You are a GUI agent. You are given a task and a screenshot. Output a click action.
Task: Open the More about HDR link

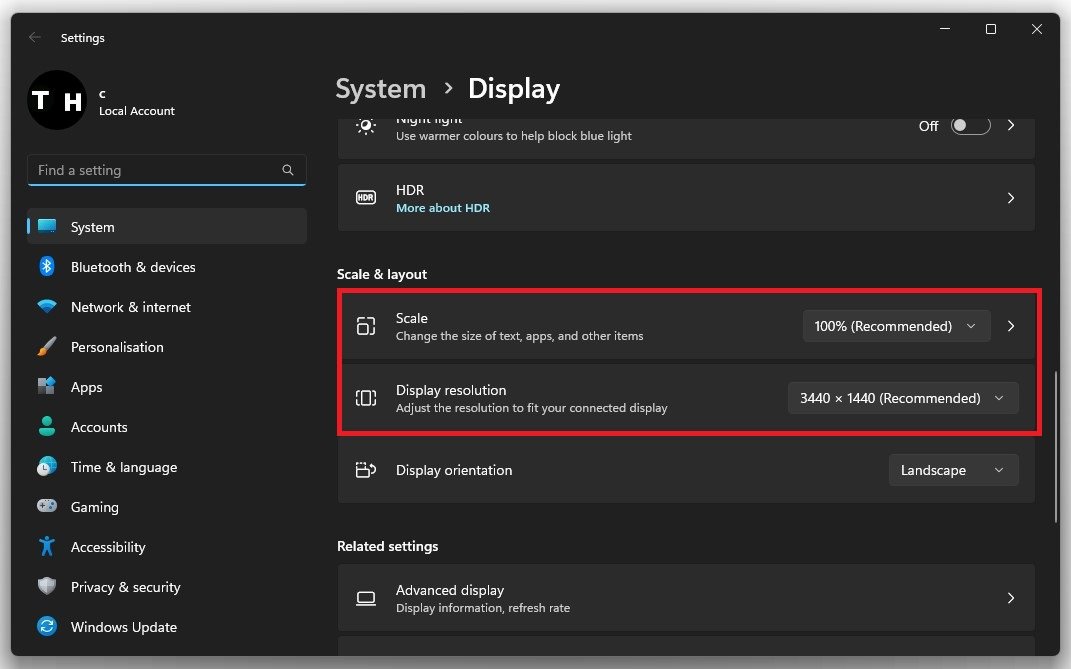coord(442,208)
